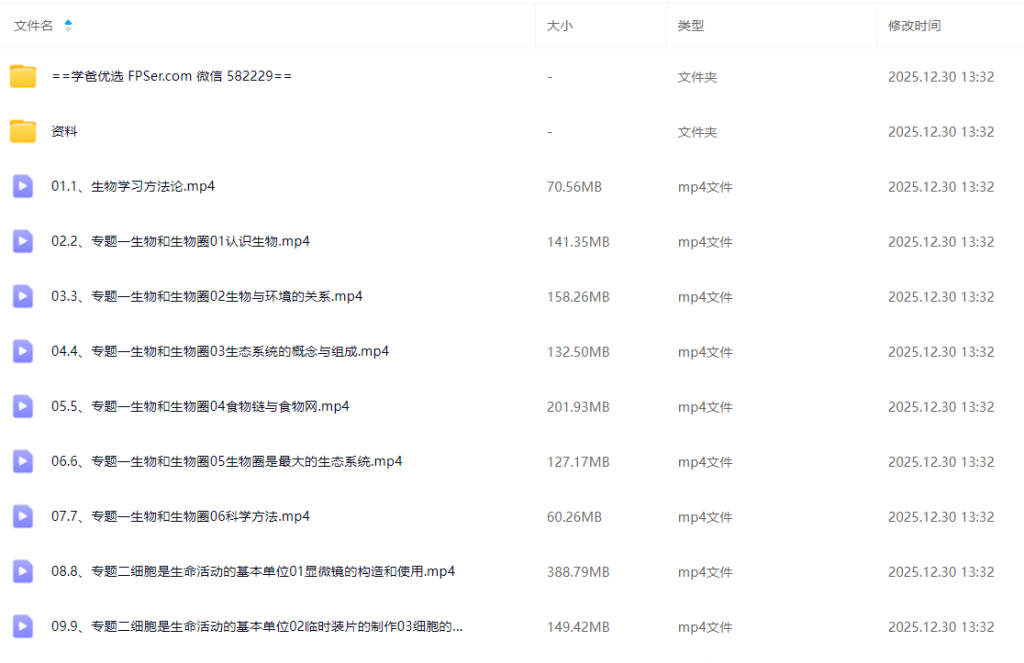Click the 文件名 column header label
Screen dimensions: 1024x663
(x=33, y=26)
